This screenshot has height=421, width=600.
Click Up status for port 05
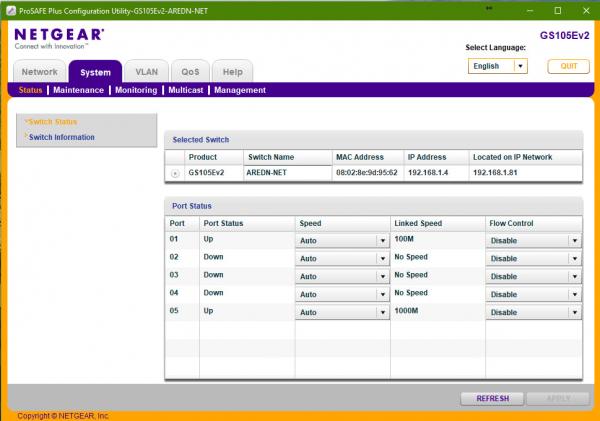[x=208, y=311]
